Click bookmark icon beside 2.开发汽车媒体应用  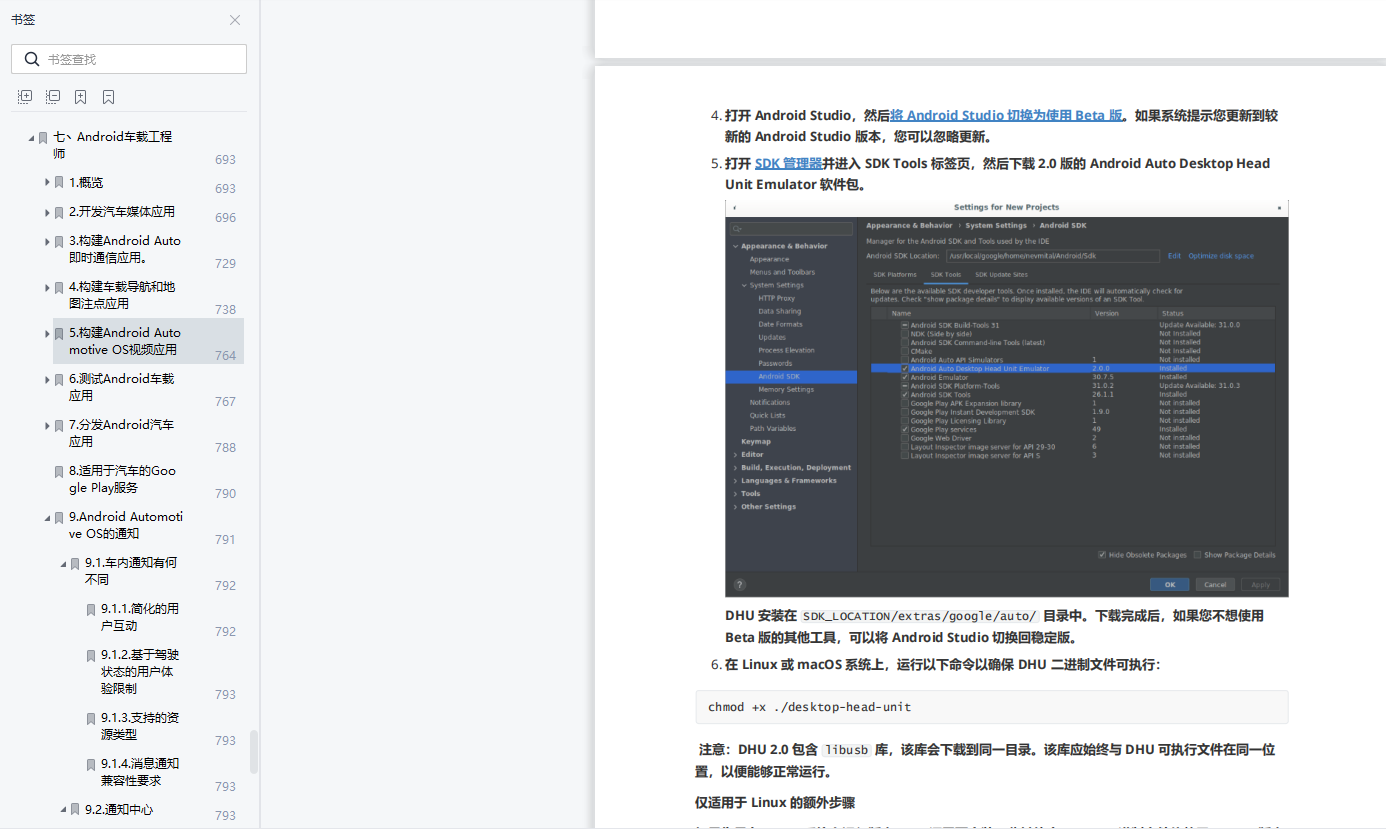(x=59, y=212)
